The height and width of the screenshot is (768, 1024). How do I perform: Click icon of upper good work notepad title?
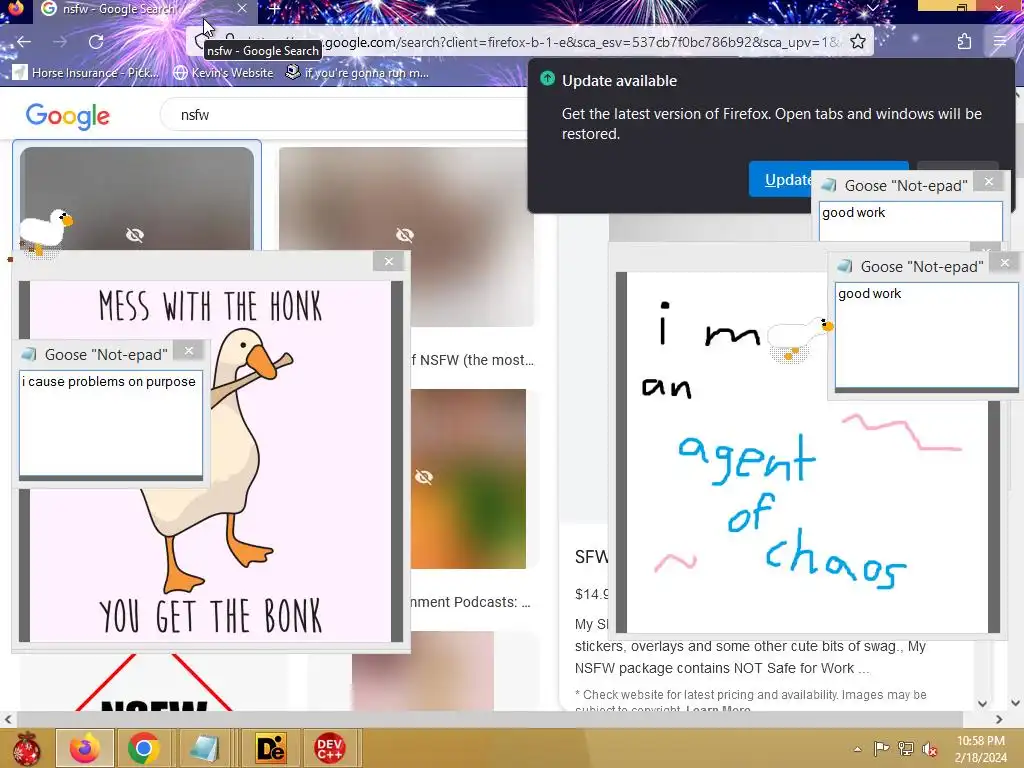[829, 185]
